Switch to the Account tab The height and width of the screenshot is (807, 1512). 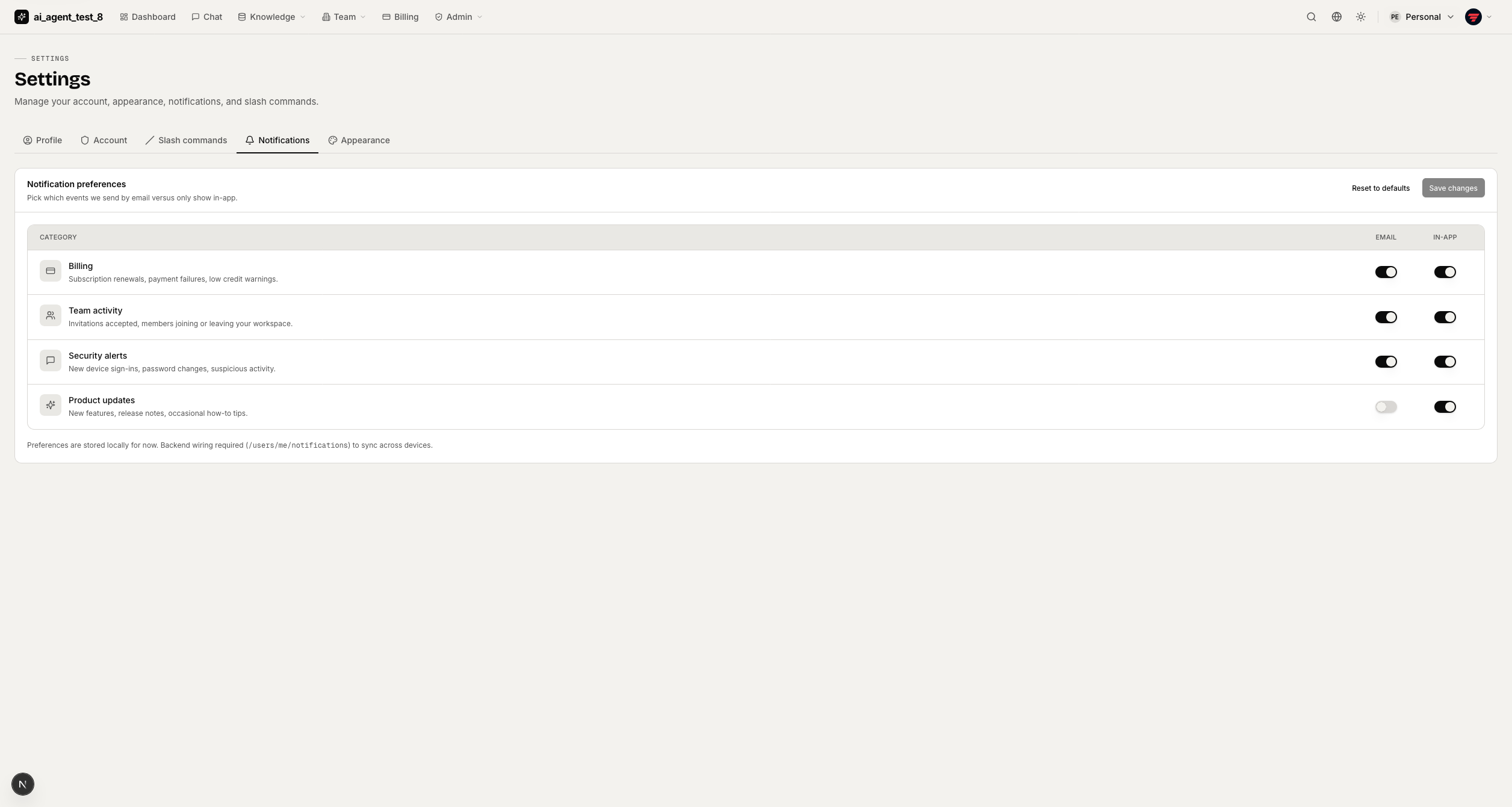104,140
